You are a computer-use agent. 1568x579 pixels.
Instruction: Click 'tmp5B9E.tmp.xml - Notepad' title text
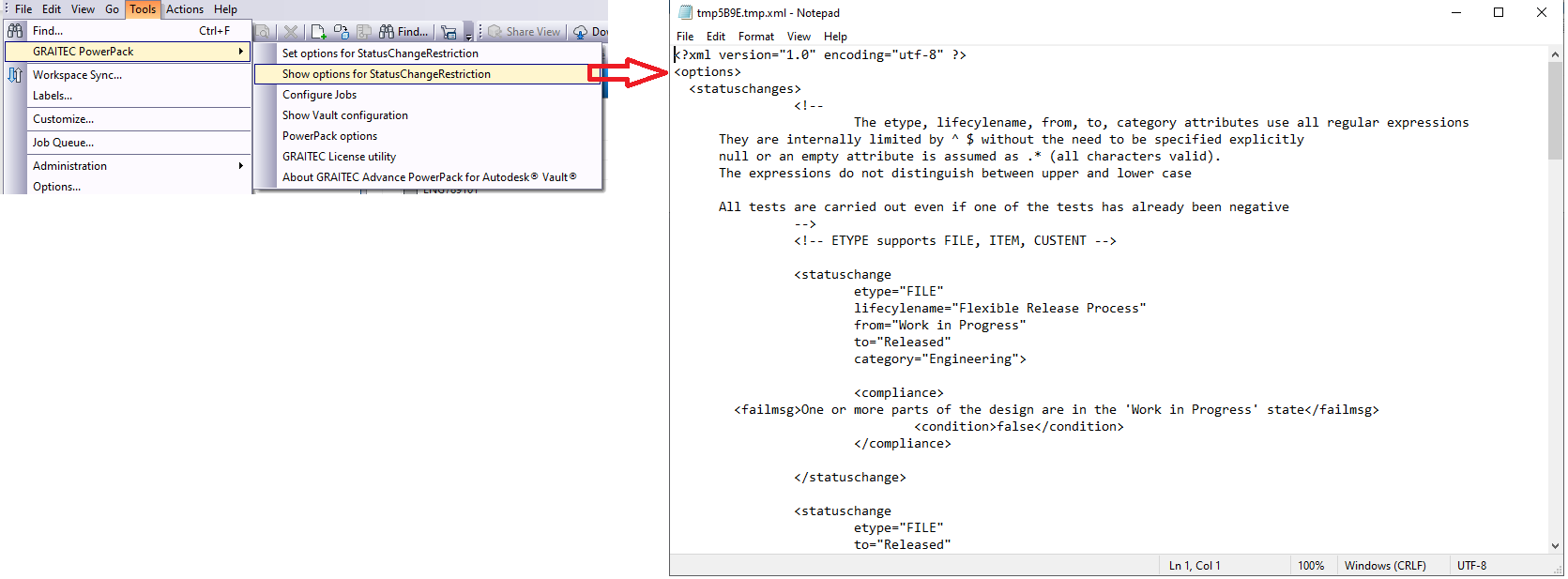tap(769, 13)
